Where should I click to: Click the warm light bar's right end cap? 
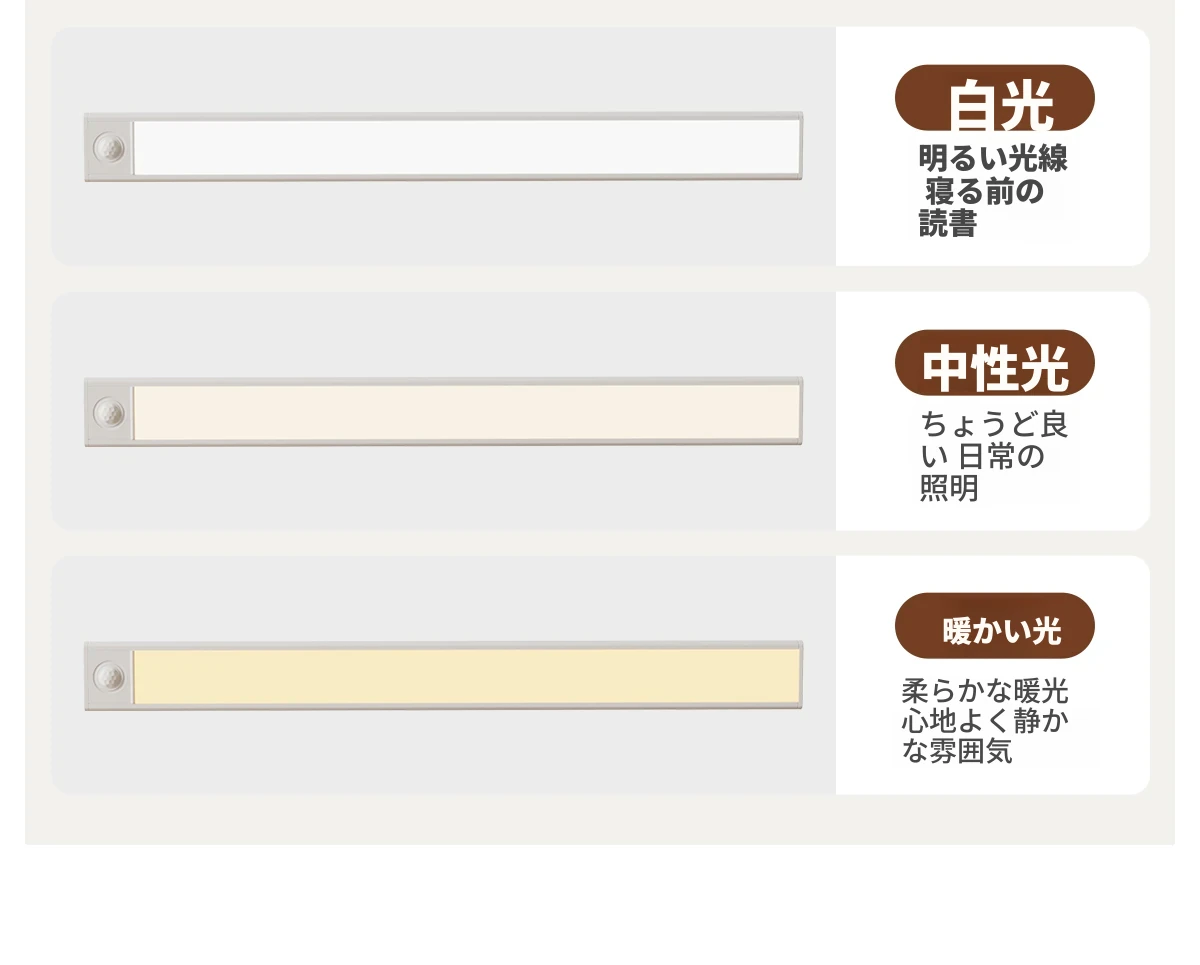pos(801,676)
